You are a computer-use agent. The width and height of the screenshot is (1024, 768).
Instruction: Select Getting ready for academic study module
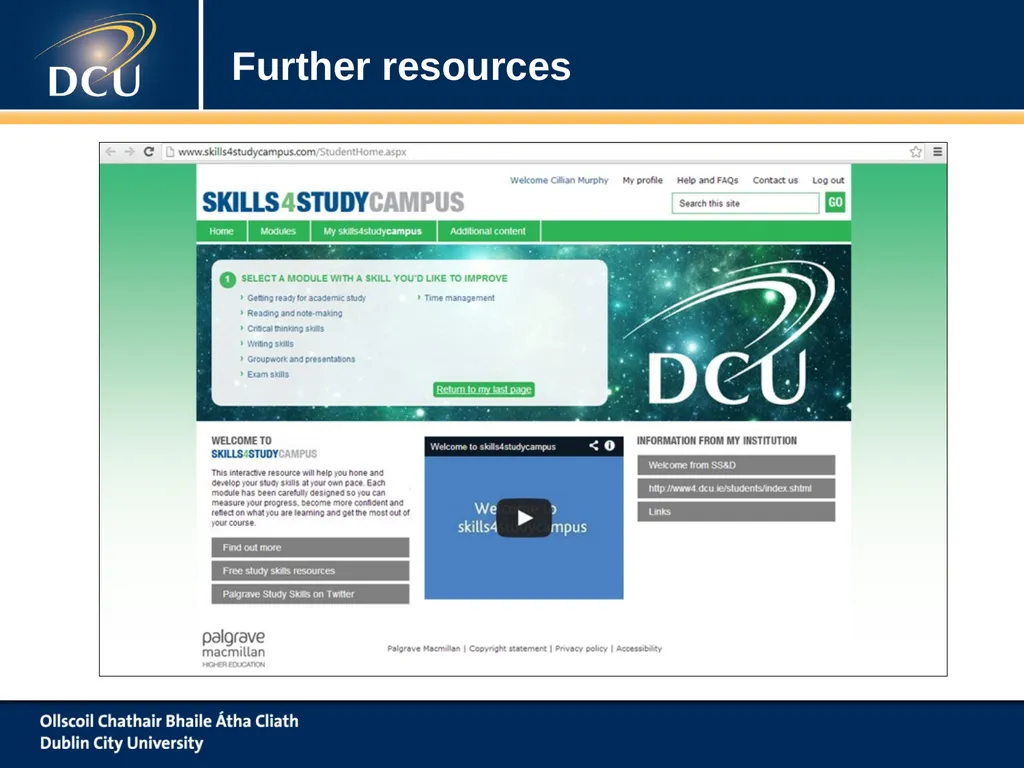306,298
